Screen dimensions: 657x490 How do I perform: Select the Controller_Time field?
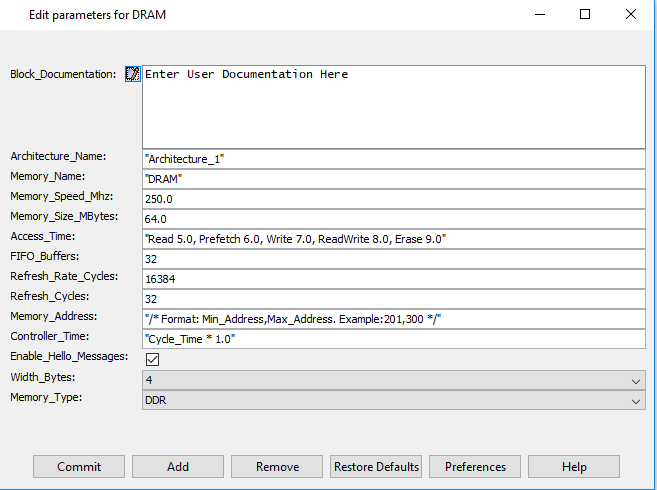[x=394, y=339]
